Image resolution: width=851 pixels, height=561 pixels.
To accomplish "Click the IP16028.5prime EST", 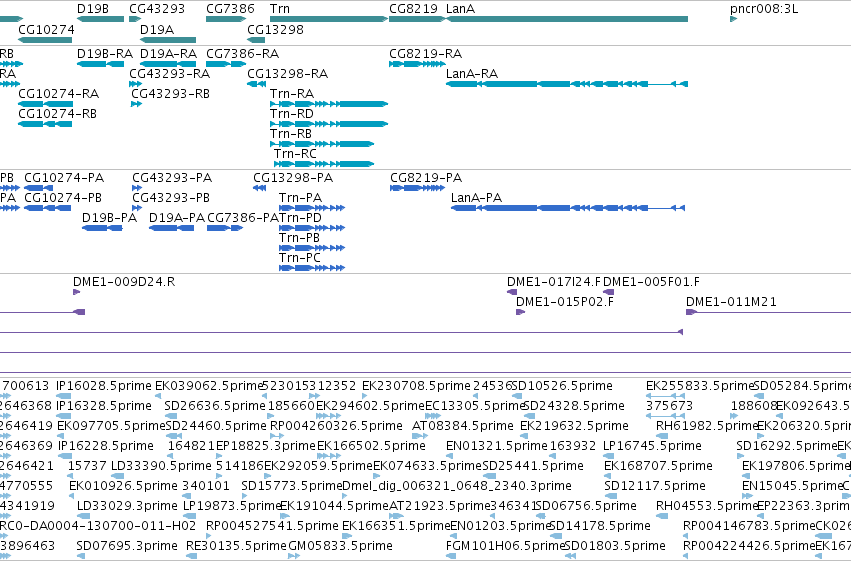I will click(x=63, y=396).
